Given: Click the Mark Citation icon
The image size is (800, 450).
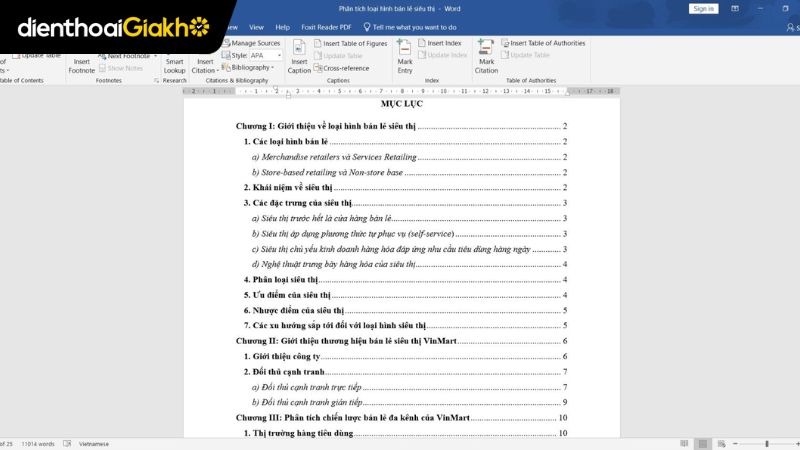Looking at the screenshot, I should [486, 47].
